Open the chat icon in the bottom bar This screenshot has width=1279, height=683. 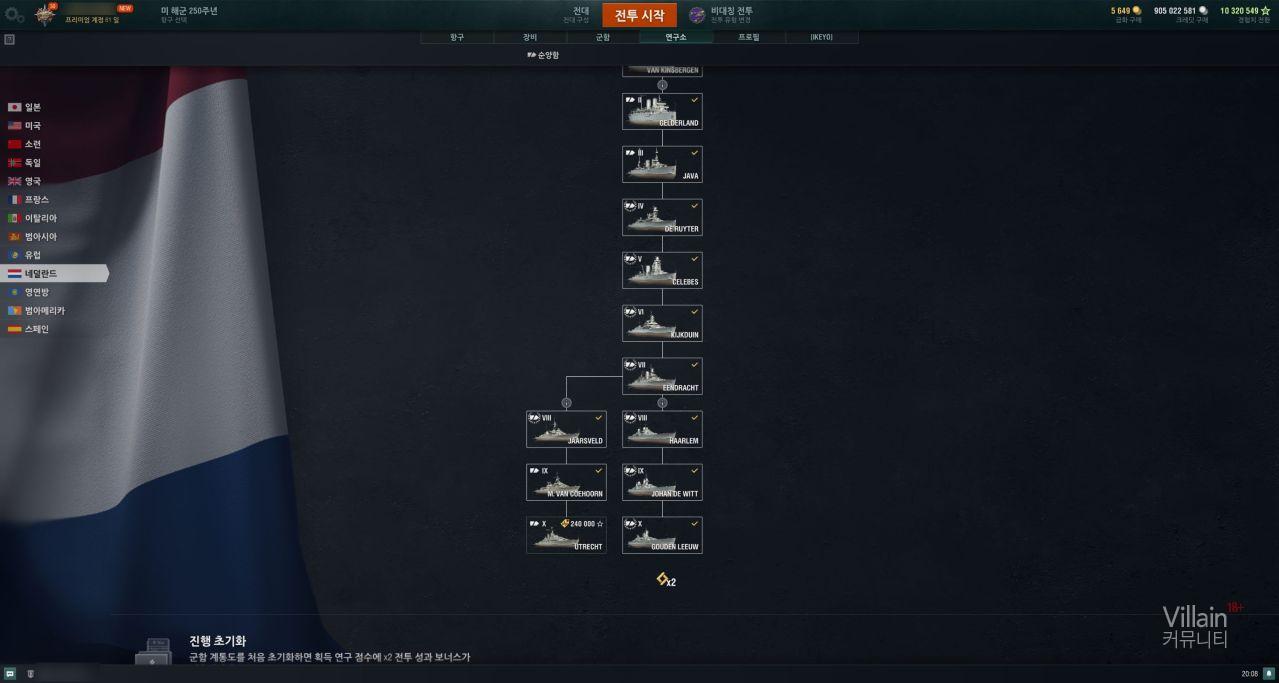[10, 674]
